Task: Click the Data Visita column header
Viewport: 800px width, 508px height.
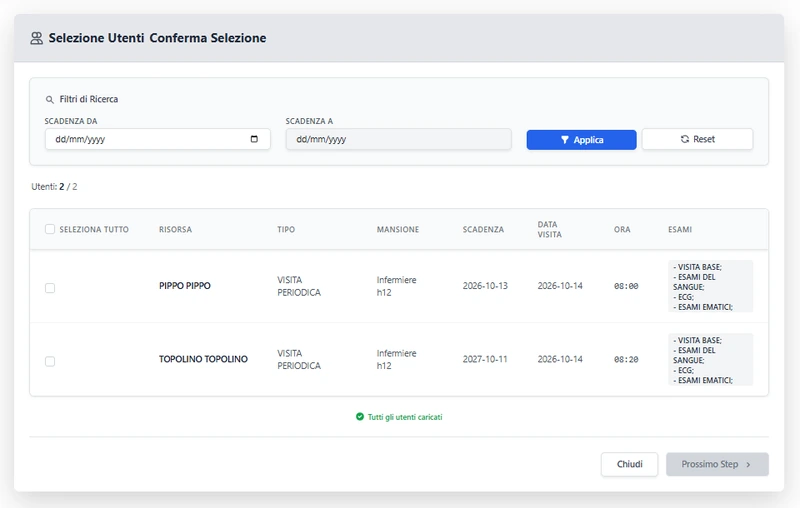Action: [x=549, y=230]
